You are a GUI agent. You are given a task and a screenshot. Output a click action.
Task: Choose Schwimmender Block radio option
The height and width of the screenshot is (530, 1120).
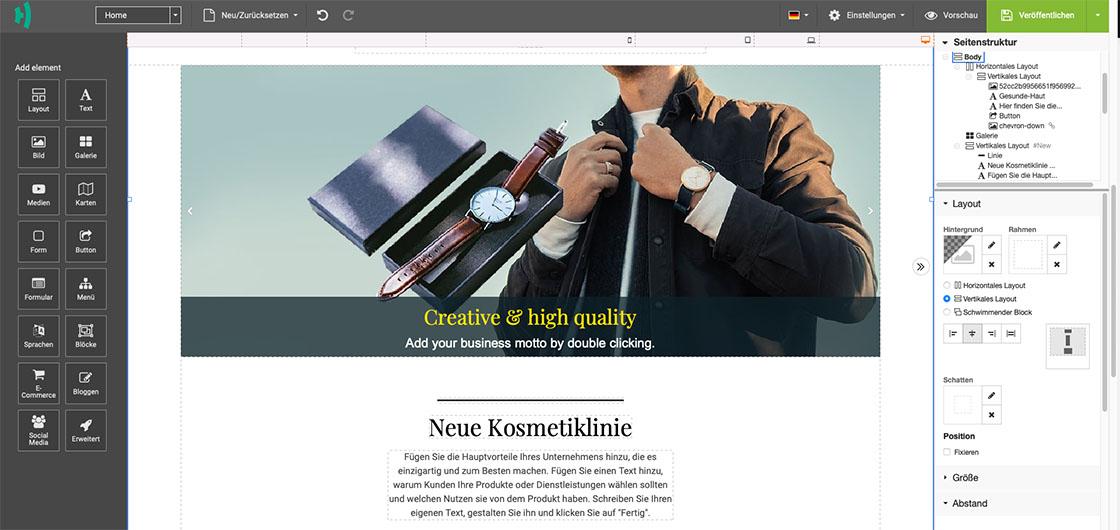point(947,312)
